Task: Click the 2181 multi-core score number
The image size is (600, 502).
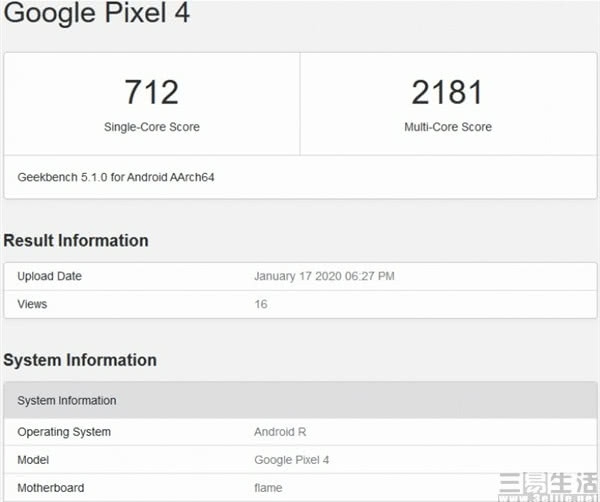Action: pos(446,92)
